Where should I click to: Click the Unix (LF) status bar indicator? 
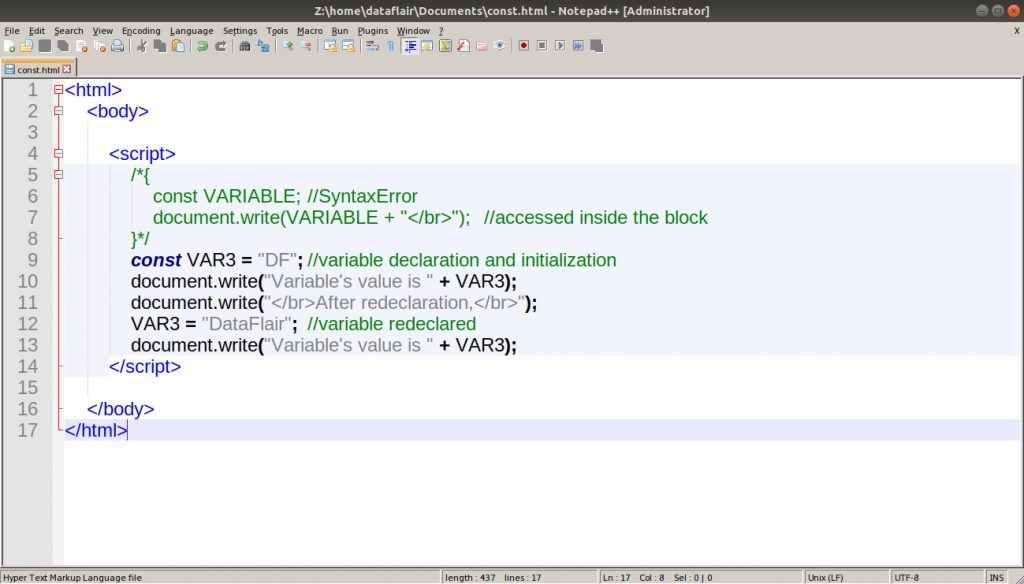click(826, 577)
